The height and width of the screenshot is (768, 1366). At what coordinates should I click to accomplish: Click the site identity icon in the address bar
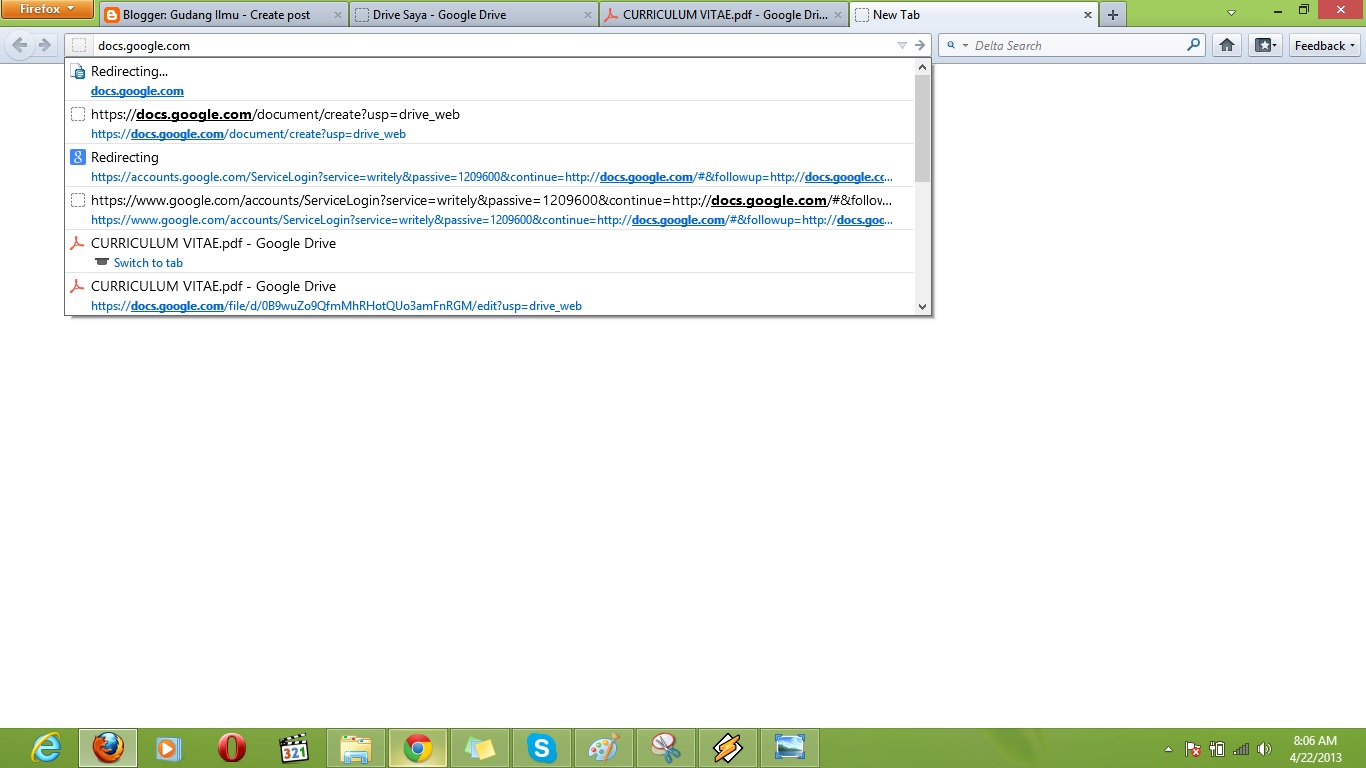click(x=79, y=45)
